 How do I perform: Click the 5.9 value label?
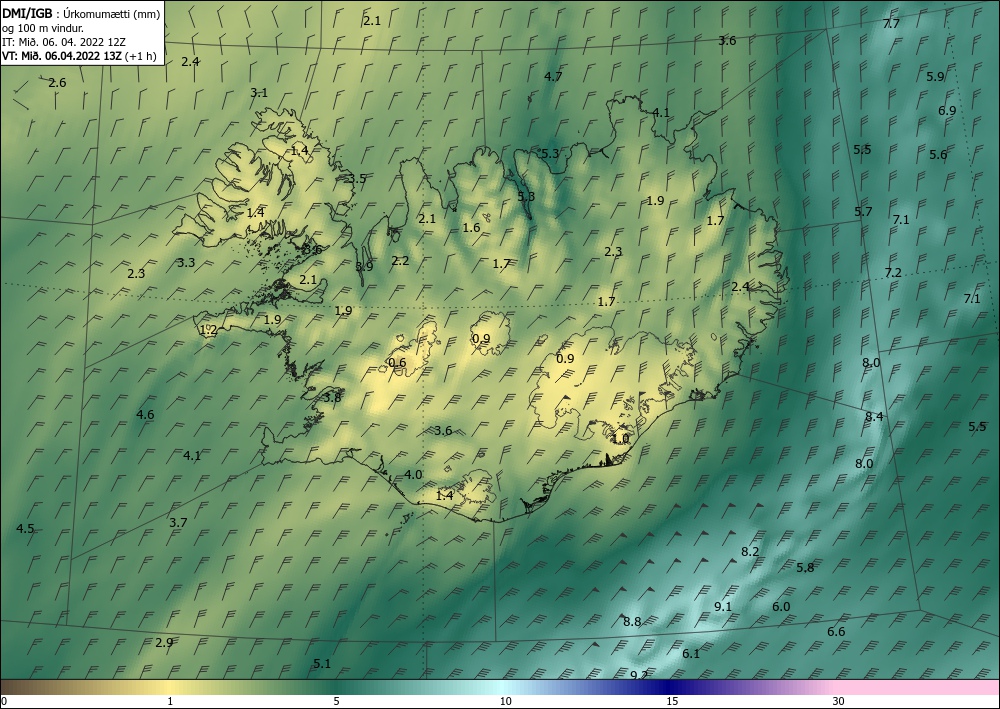[x=935, y=77]
